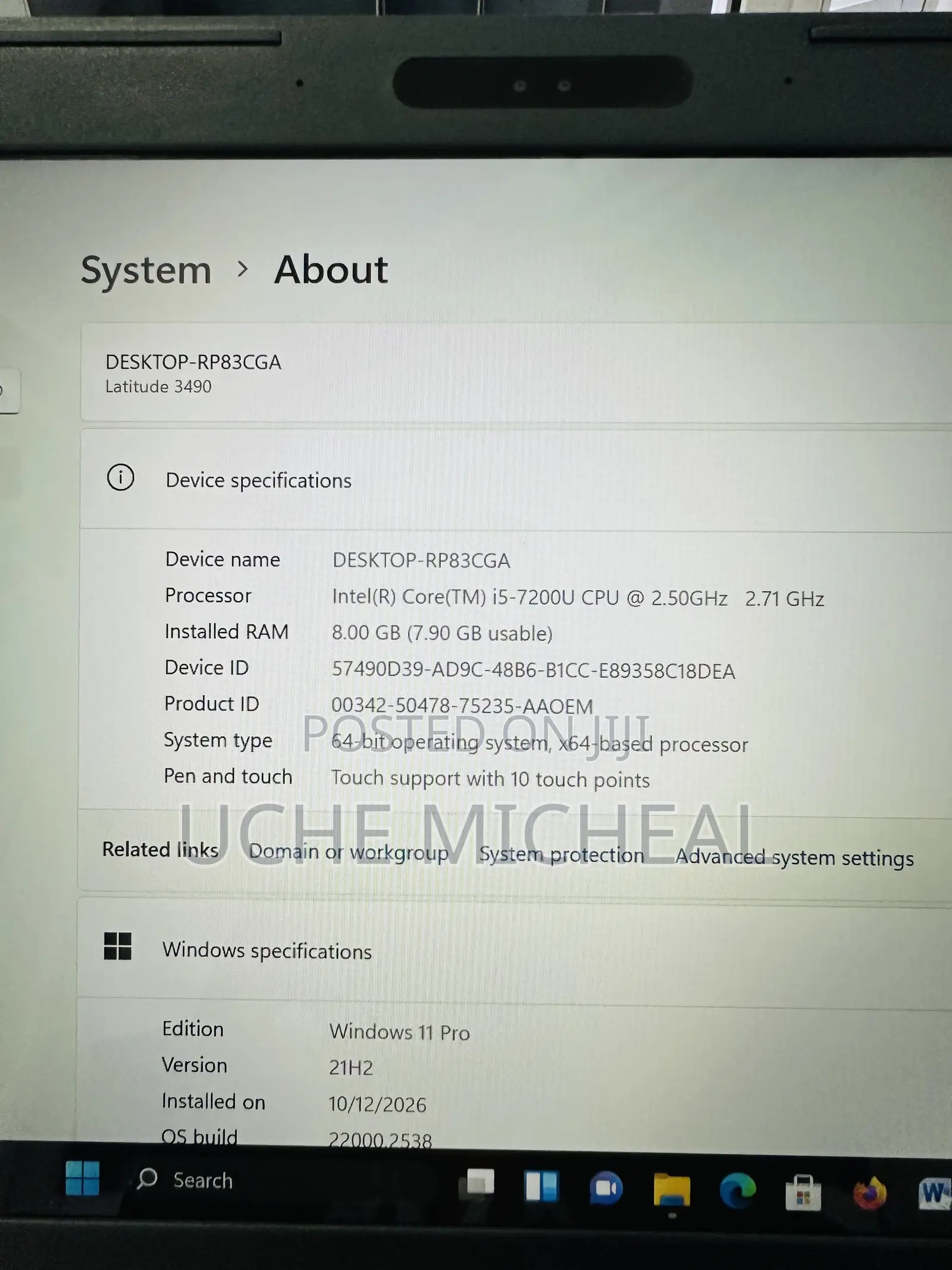The image size is (952, 1270).
Task: Click the DESKTOP-RP83CGA device name value
Action: click(x=421, y=561)
